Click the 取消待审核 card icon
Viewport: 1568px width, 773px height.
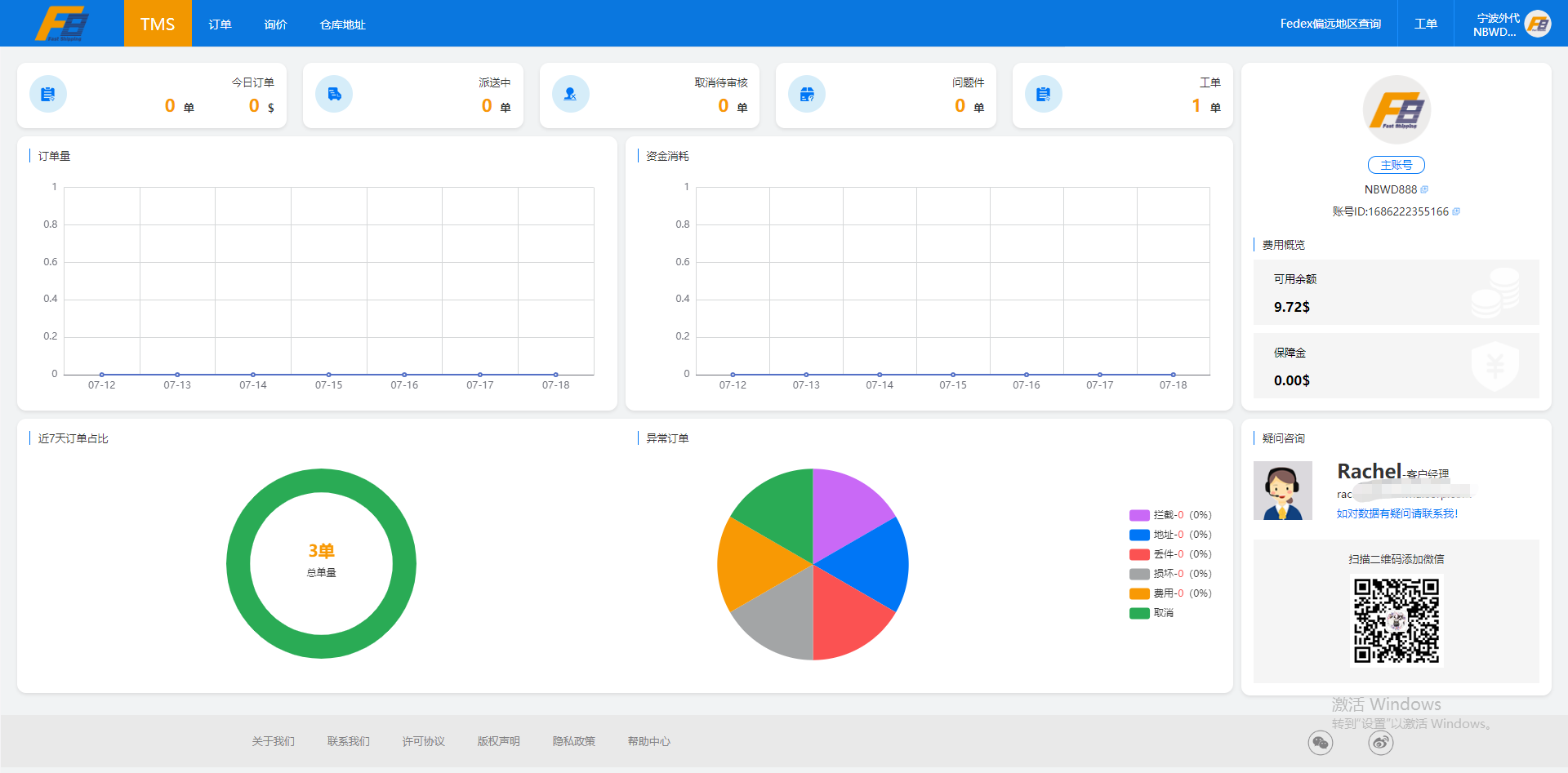[571, 95]
